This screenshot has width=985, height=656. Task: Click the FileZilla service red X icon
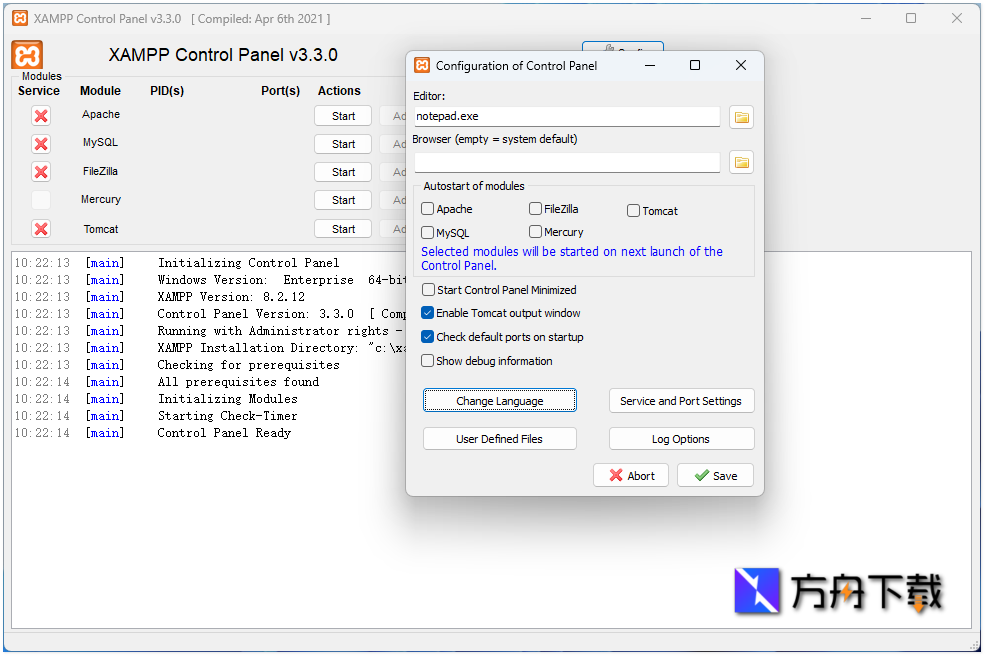point(41,172)
